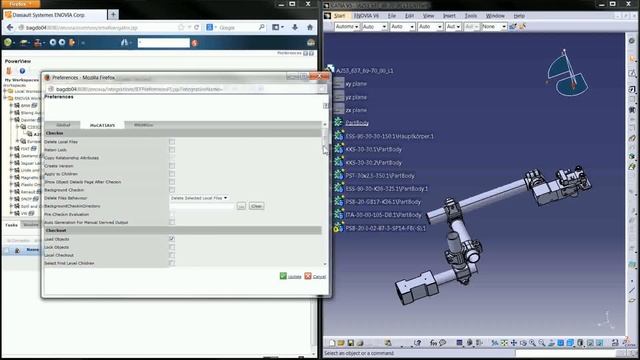Toggle the Background Checkin checkbox
Image resolution: width=640 pixels, height=360 pixels.
(172, 190)
